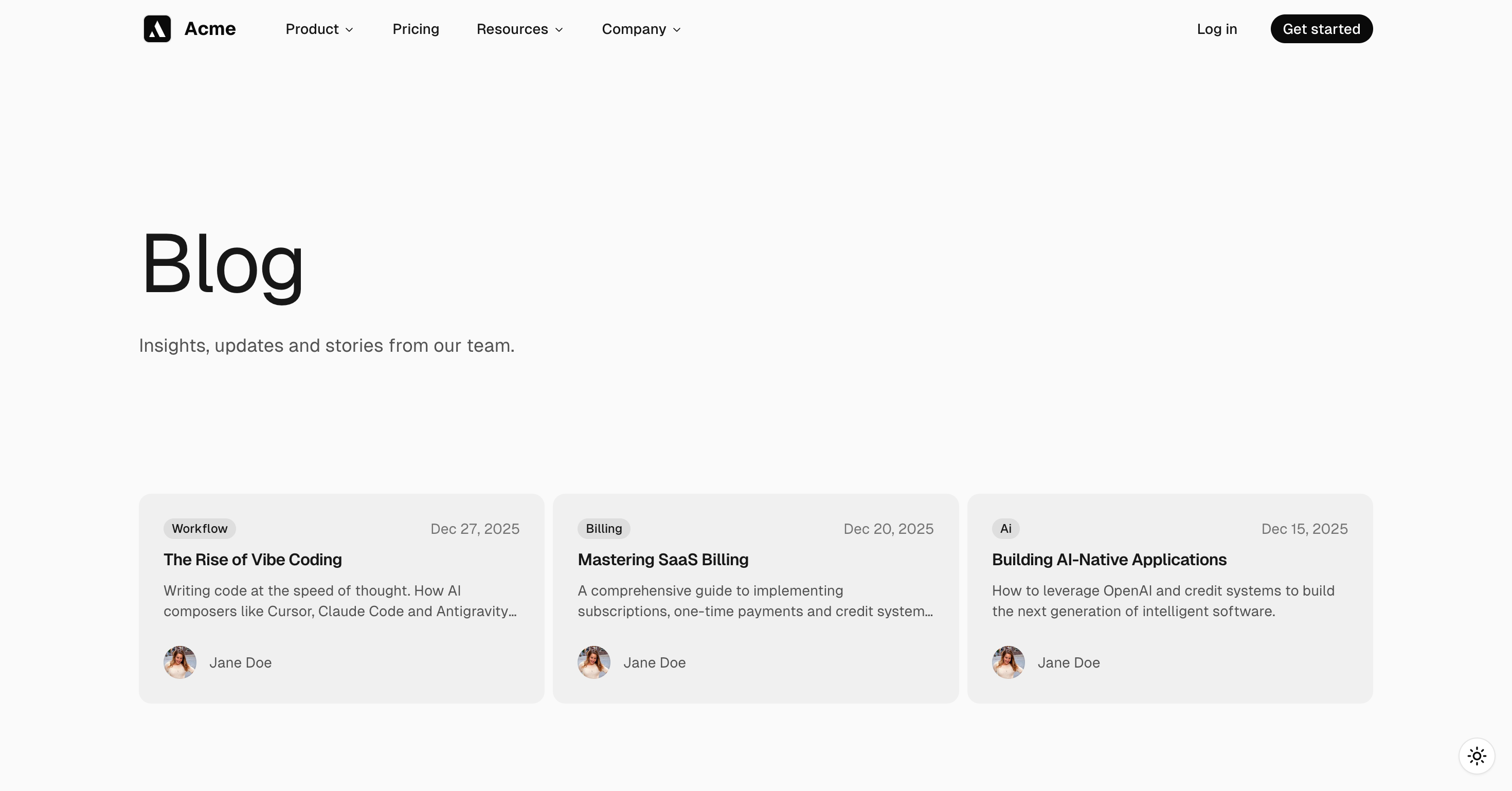
Task: Click the Blog page heading
Action: (223, 263)
